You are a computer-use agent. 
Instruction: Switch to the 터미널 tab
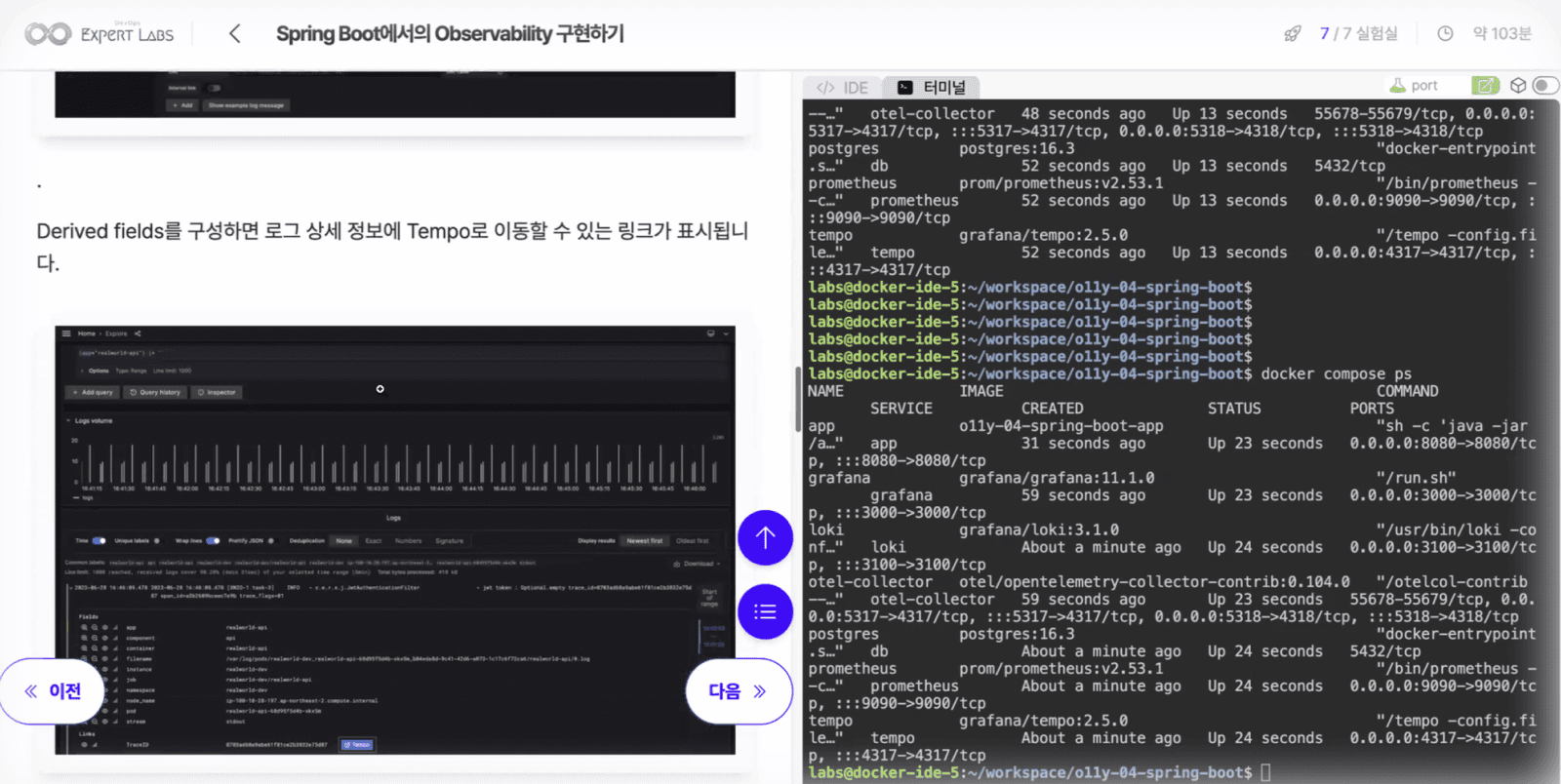click(x=932, y=88)
